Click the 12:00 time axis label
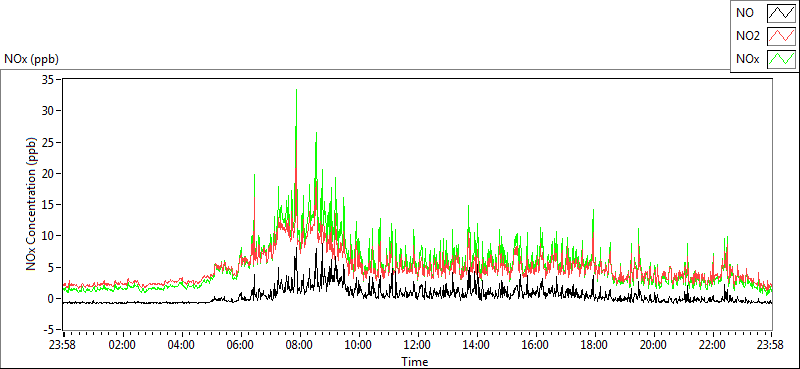800x369 pixels. 417,345
